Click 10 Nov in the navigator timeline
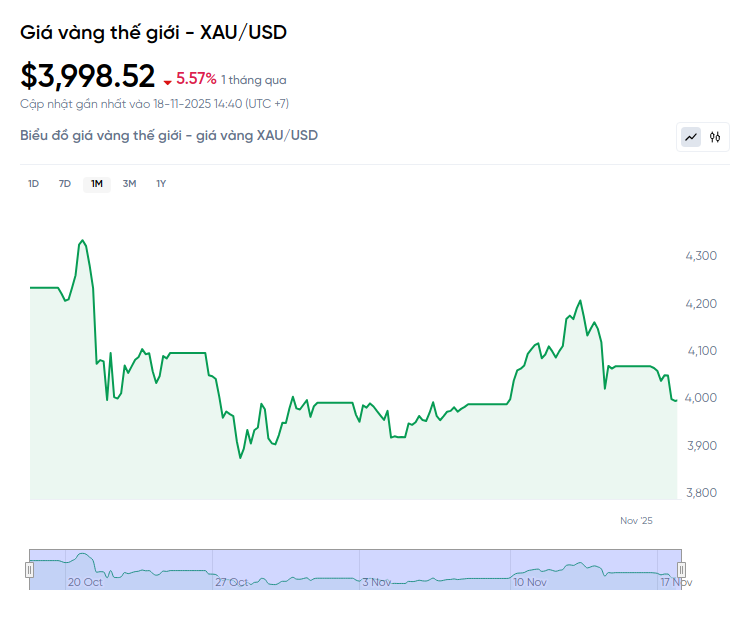Viewport: 750px width, 634px height. [529, 581]
